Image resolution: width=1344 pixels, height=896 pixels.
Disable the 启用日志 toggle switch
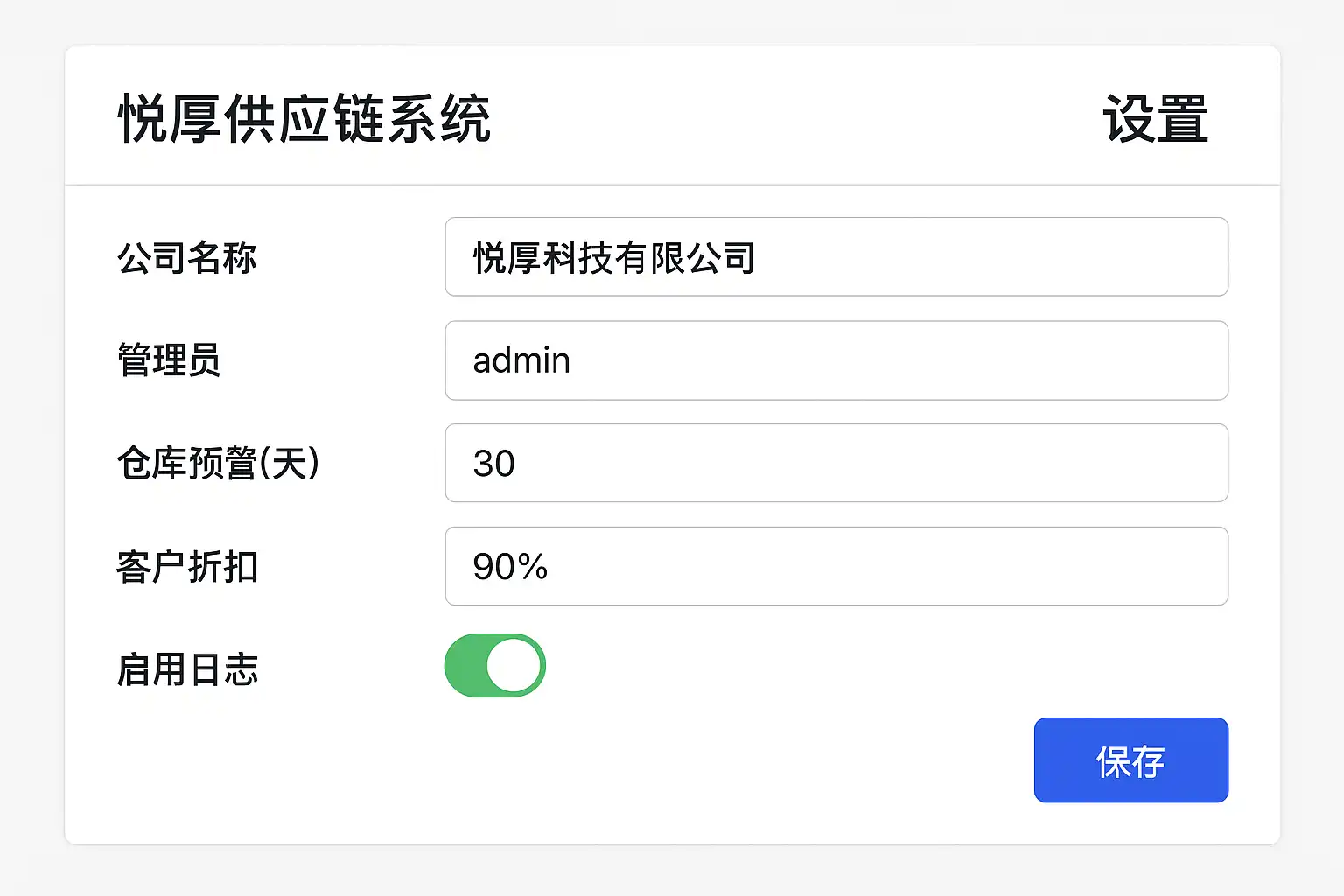494,666
